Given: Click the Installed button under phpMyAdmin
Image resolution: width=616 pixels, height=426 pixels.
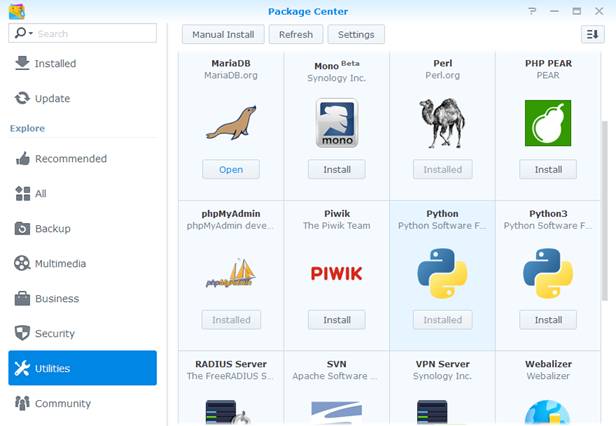Looking at the screenshot, I should [x=231, y=320].
